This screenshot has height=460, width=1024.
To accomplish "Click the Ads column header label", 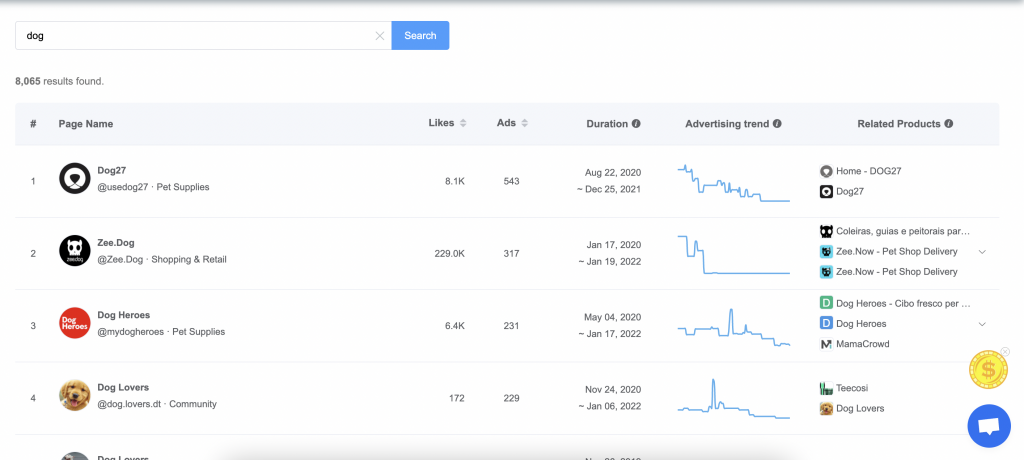I will tap(506, 123).
